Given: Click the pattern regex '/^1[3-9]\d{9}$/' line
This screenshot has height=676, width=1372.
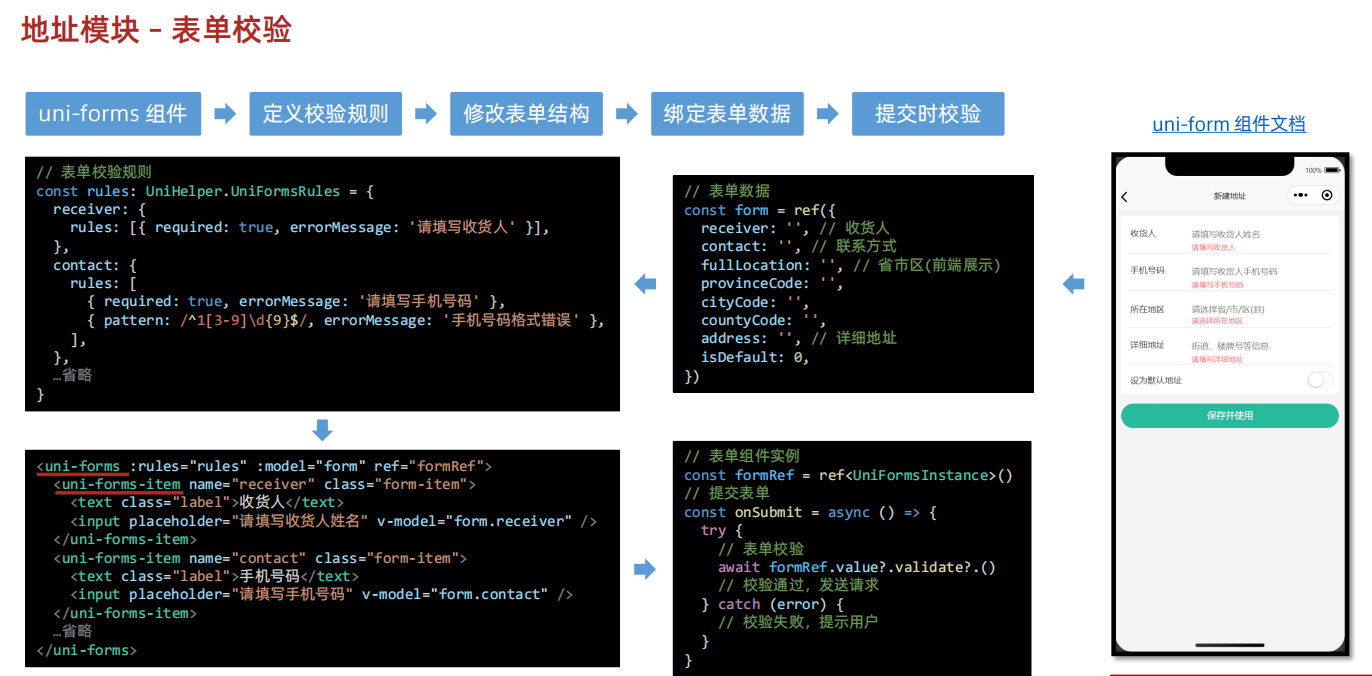Looking at the screenshot, I should 346,320.
